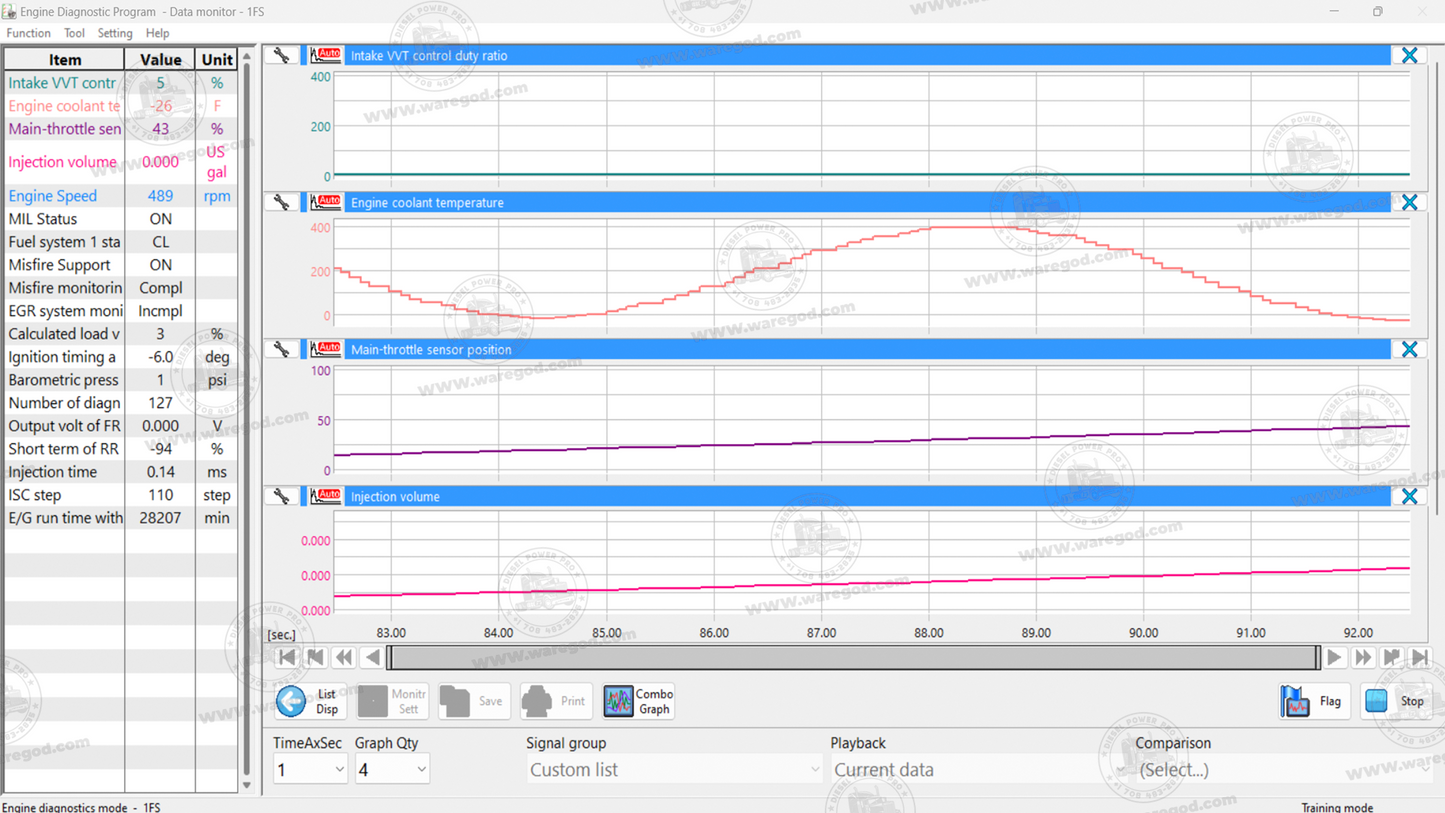The width and height of the screenshot is (1445, 813).
Task: Click the Auto icon on the Injection volume graph
Action: tap(325, 495)
